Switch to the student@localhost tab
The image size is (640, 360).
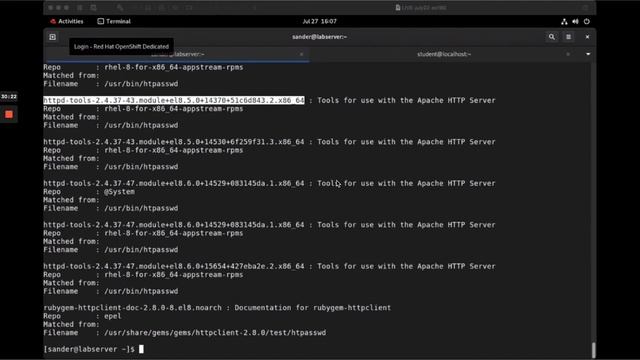coord(444,54)
